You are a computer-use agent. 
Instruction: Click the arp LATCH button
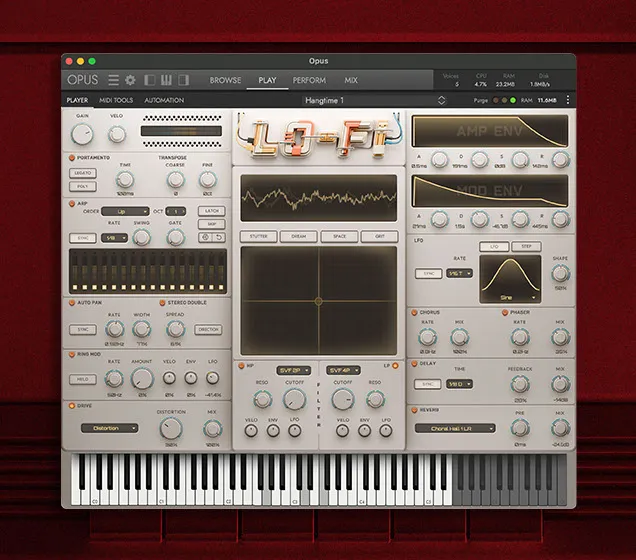pyautogui.click(x=212, y=211)
